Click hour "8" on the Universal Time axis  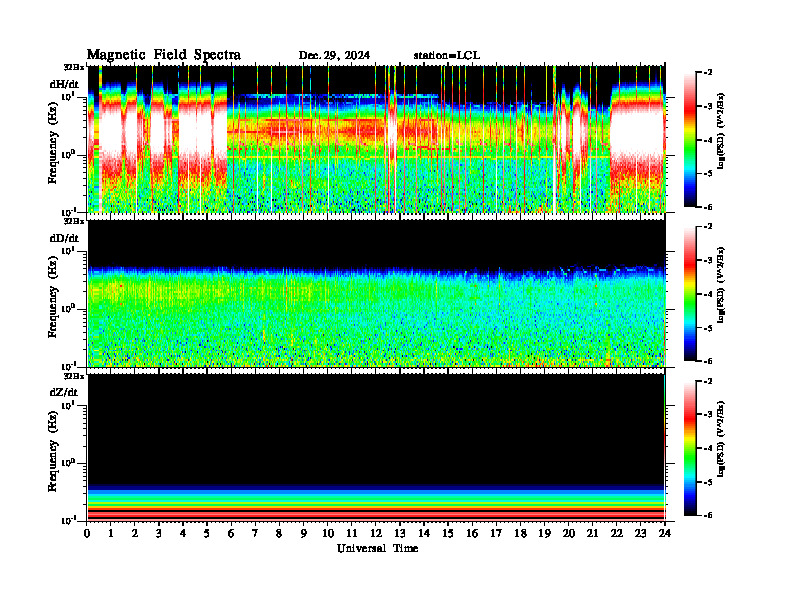coord(279,533)
